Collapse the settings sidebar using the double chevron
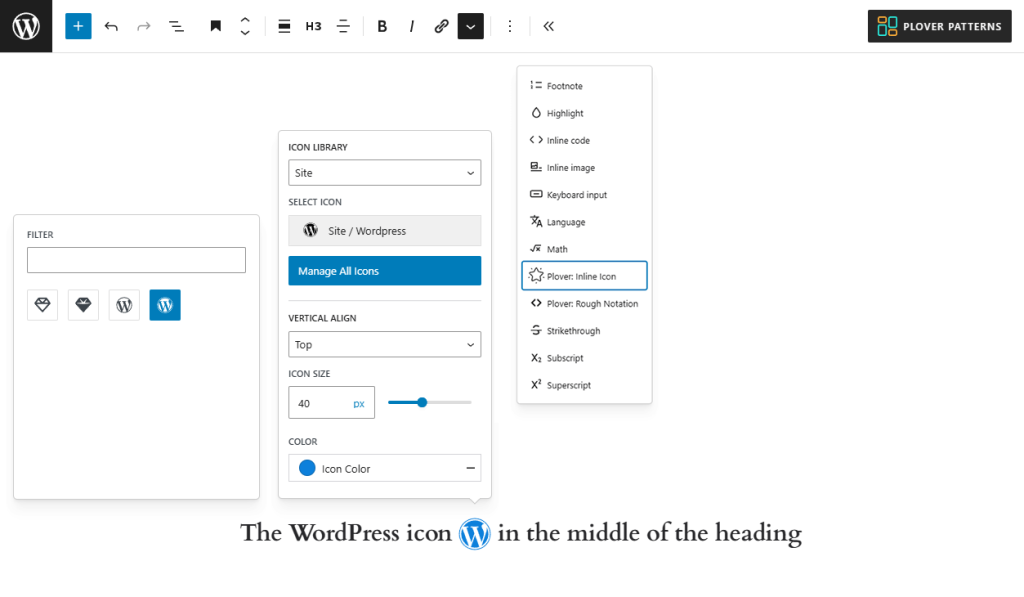This screenshot has width=1024, height=597. click(x=548, y=26)
